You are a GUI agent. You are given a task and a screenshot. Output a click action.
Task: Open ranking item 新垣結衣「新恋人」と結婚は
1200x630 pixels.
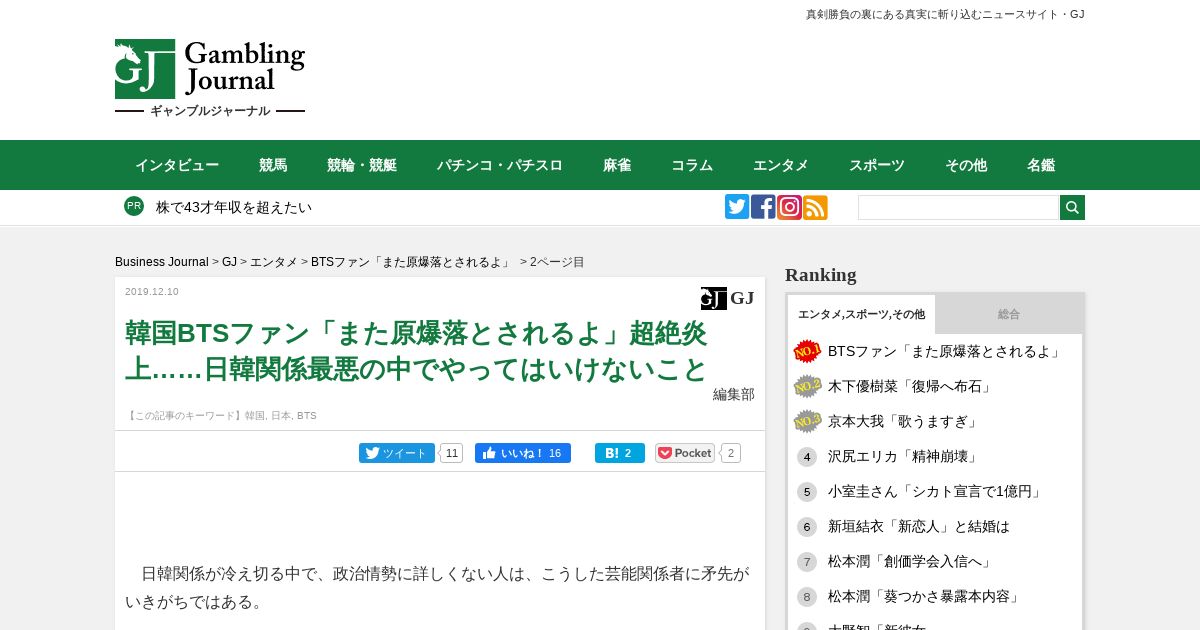pos(919,527)
